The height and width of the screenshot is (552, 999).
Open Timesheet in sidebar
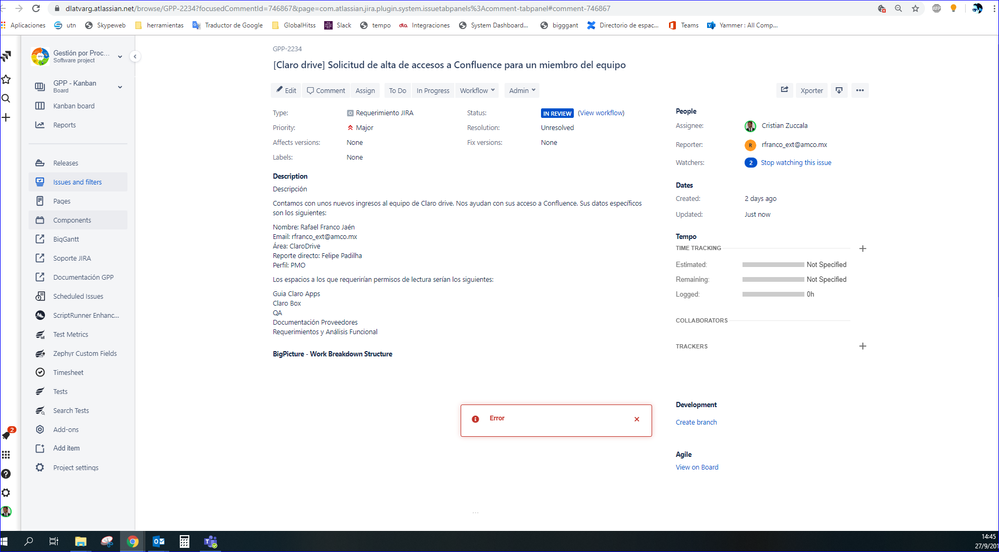(x=78, y=372)
